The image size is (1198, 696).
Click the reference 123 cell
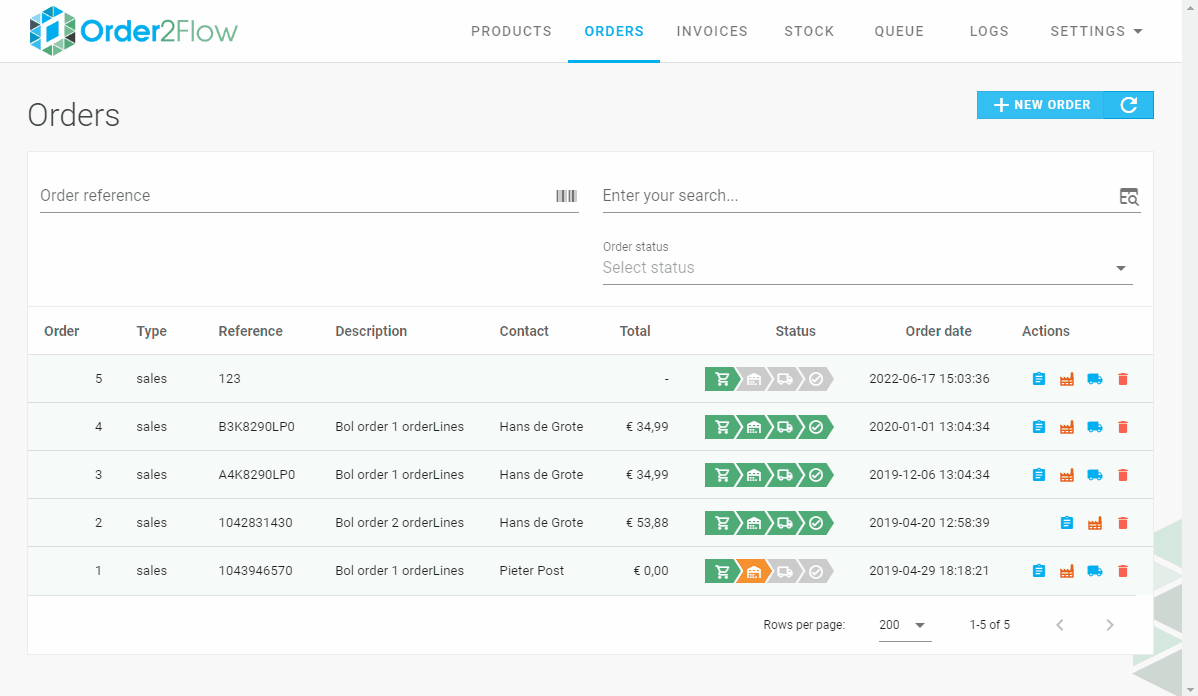[x=229, y=379]
